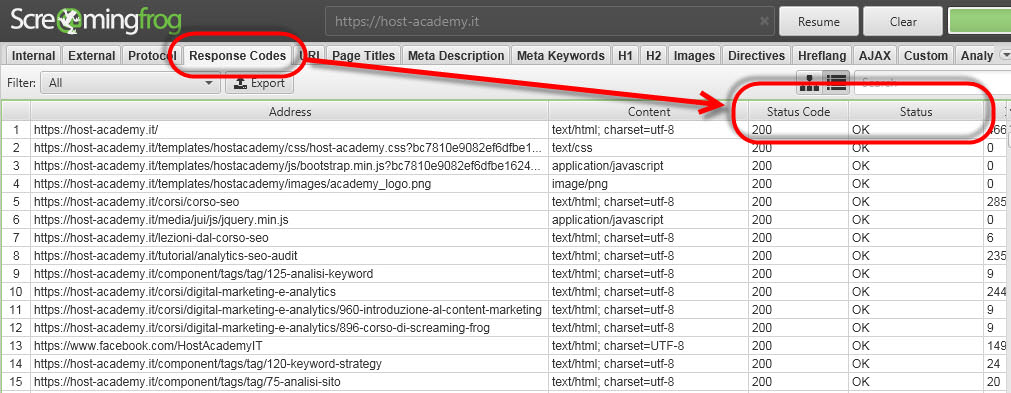Click charset=UTF-8 content cell of Facebook row

(x=649, y=346)
